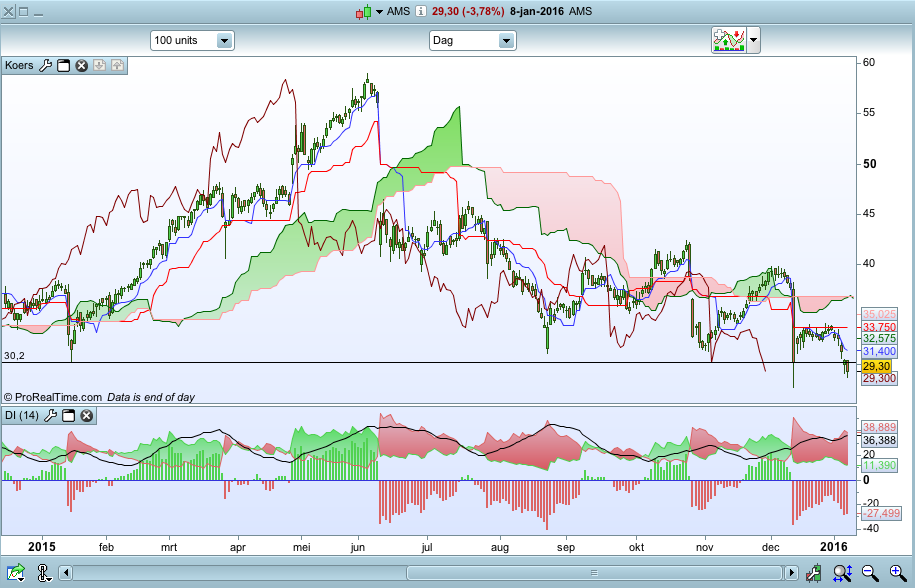Click the 35,025 value on price axis

(x=879, y=314)
